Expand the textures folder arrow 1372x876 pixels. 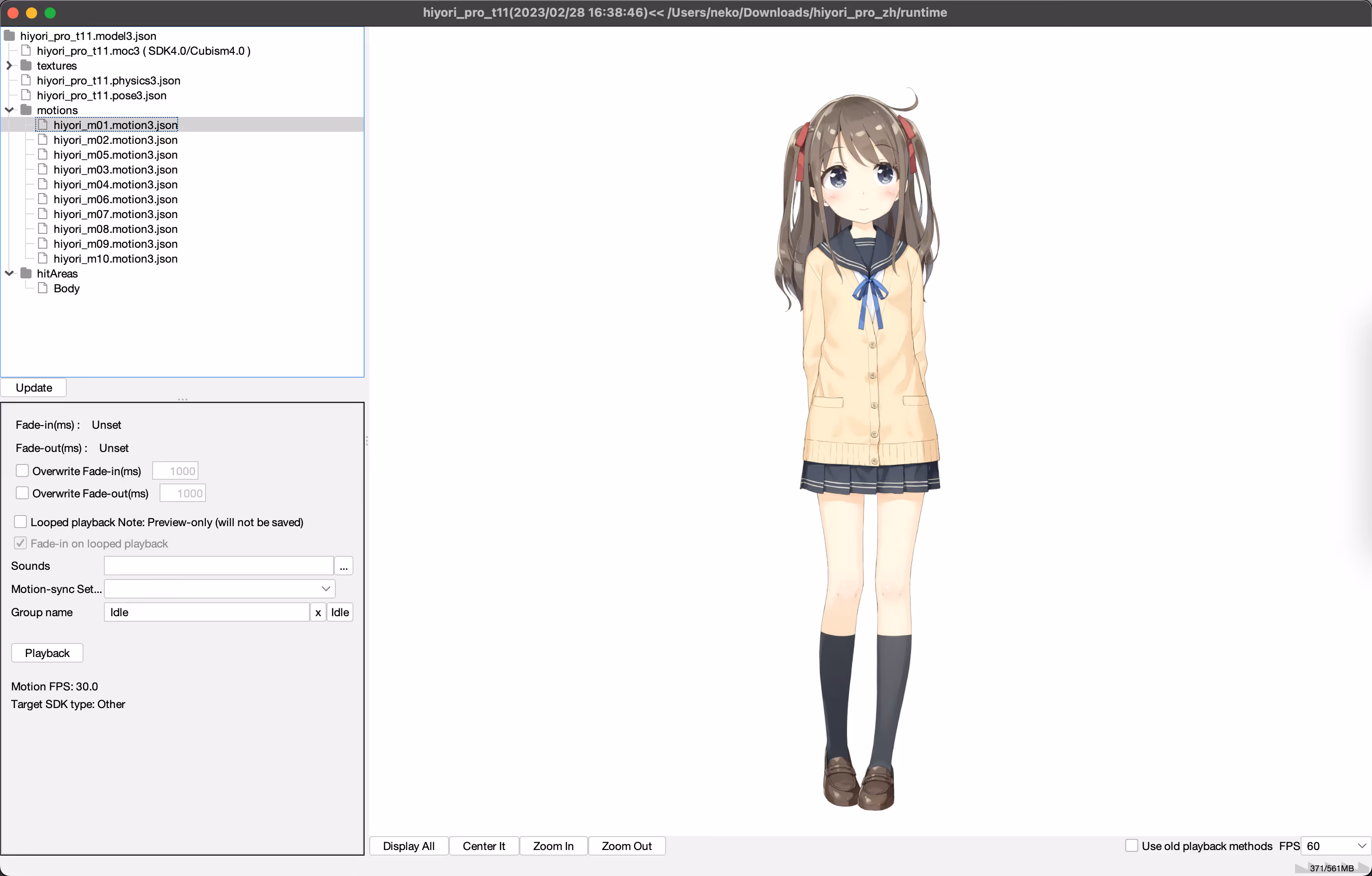pos(9,65)
